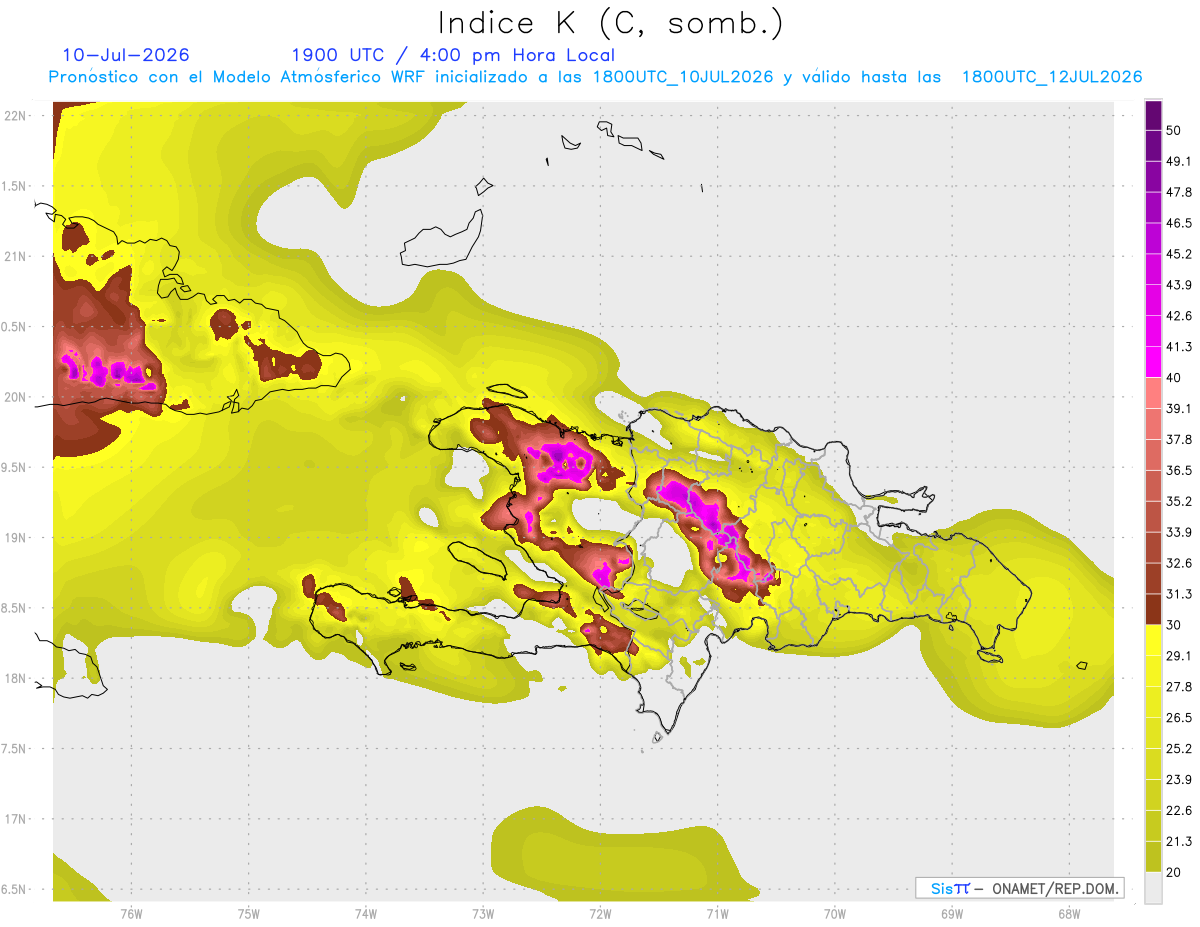This screenshot has height=927, width=1200.
Task: Click the 'ONAMET/REP.DOM.' credit label
Action: [x=1054, y=888]
